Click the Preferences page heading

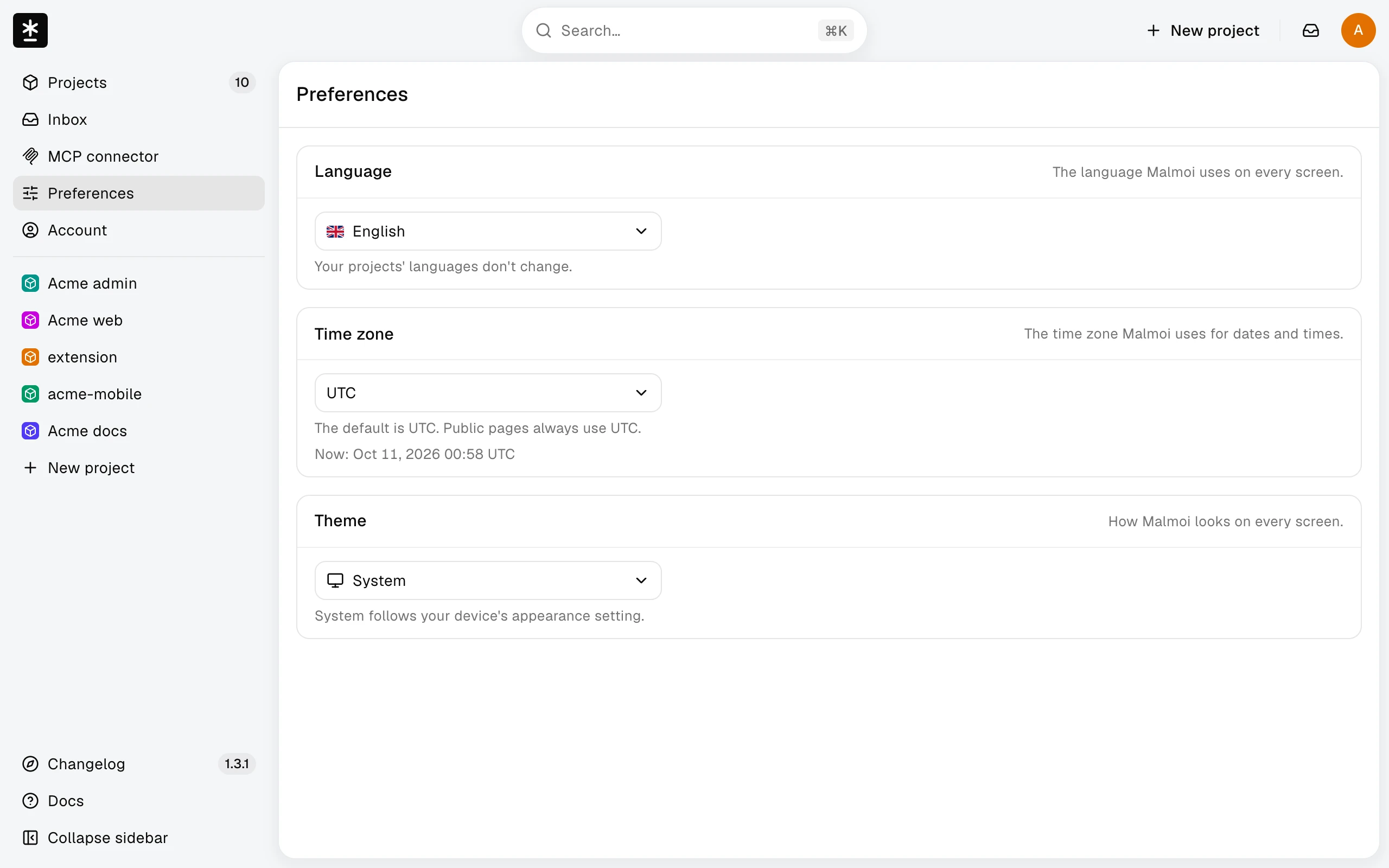(352, 94)
